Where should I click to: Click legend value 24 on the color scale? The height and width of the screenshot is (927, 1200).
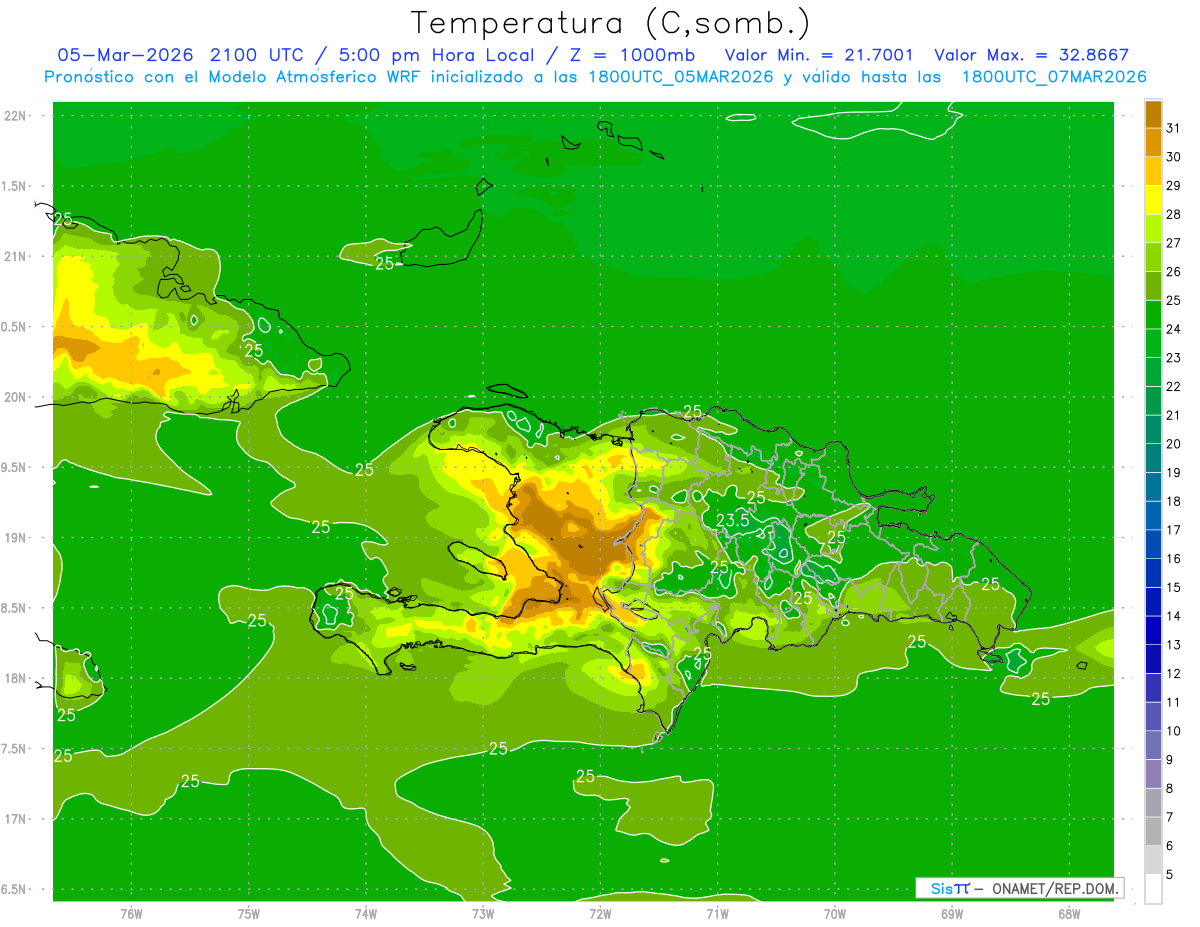pos(1174,329)
